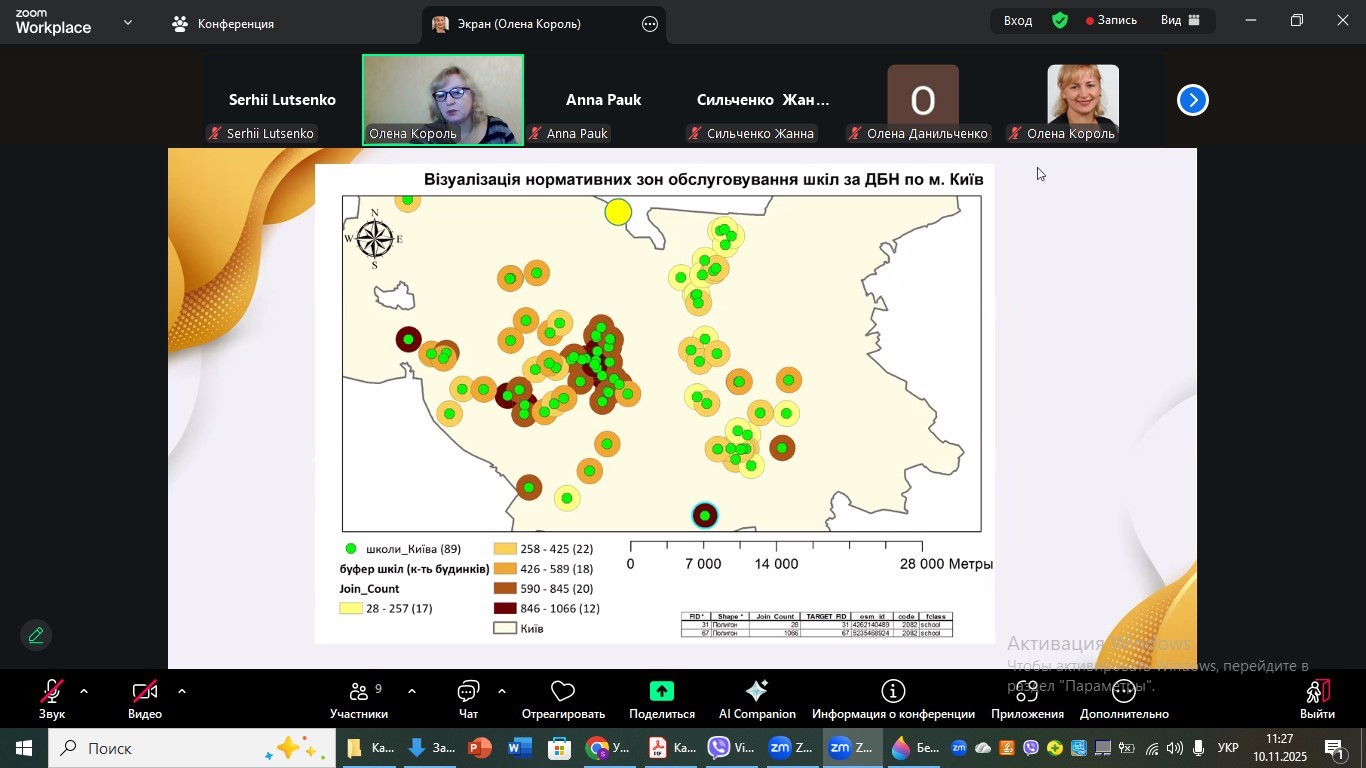Click the green Share screen (Поделиться) icon
This screenshot has width=1366, height=768.
tap(661, 692)
